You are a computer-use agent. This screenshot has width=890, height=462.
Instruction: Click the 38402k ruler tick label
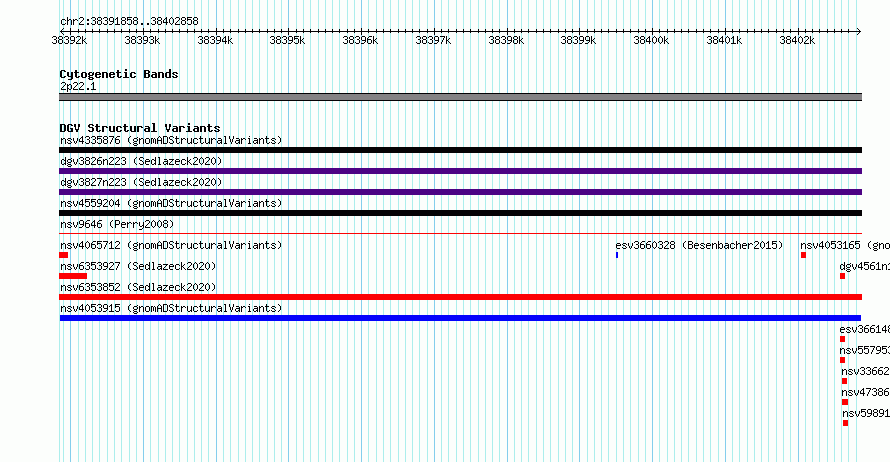797,40
